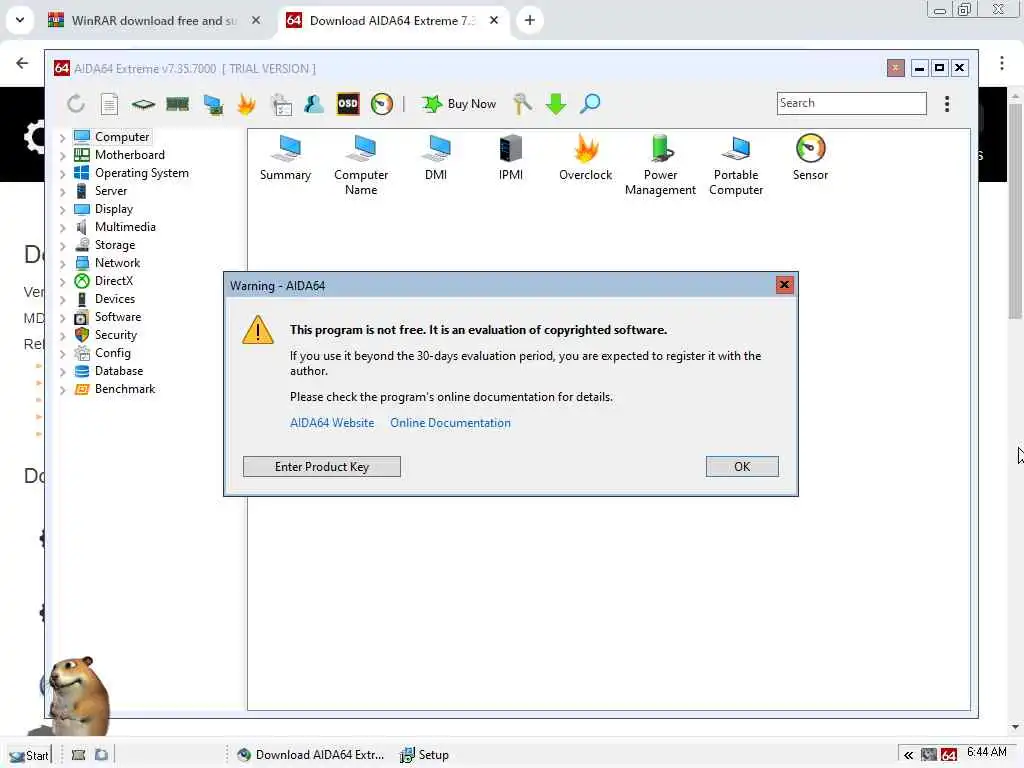
Task: Select Devices in the tree
Action: click(x=114, y=299)
